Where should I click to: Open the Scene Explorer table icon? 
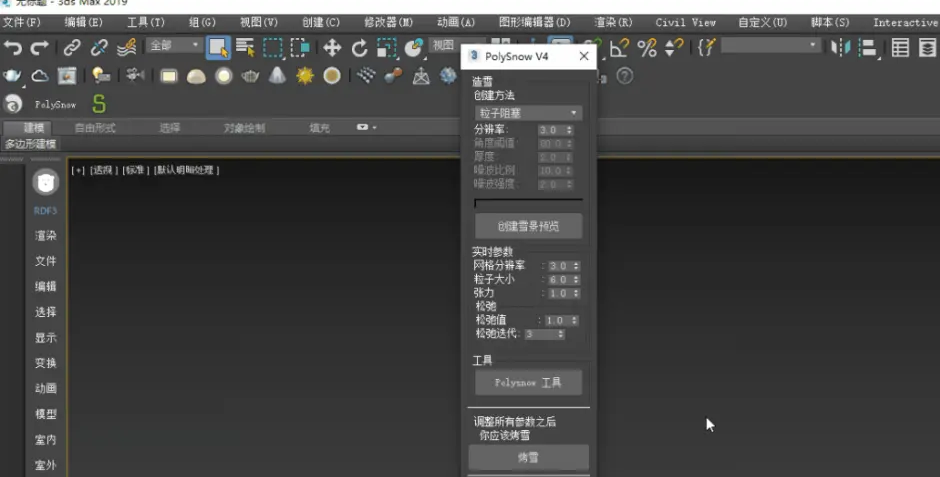pyautogui.click(x=900, y=47)
